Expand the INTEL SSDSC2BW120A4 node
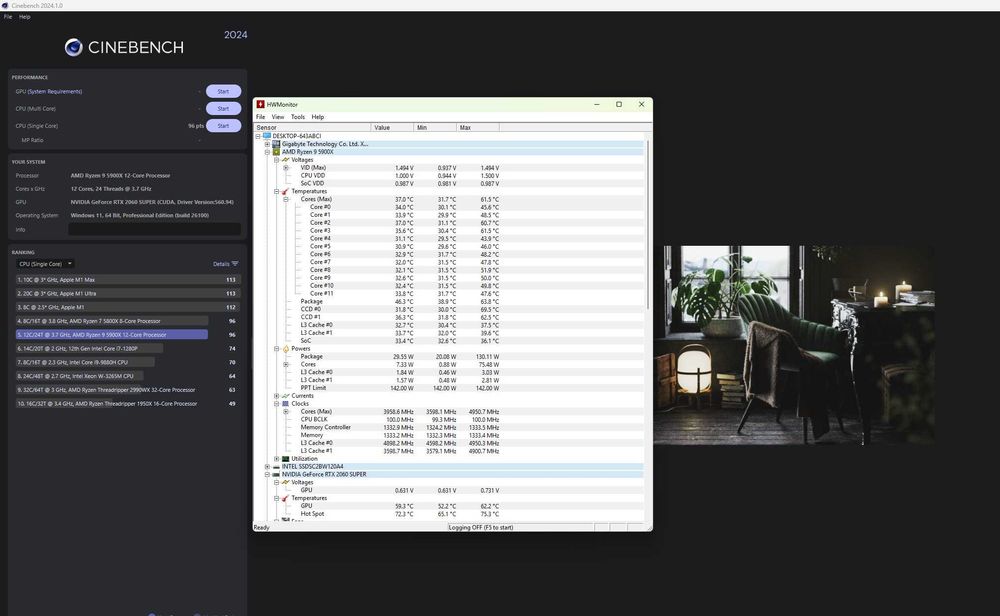The image size is (1000, 616). 267,467
